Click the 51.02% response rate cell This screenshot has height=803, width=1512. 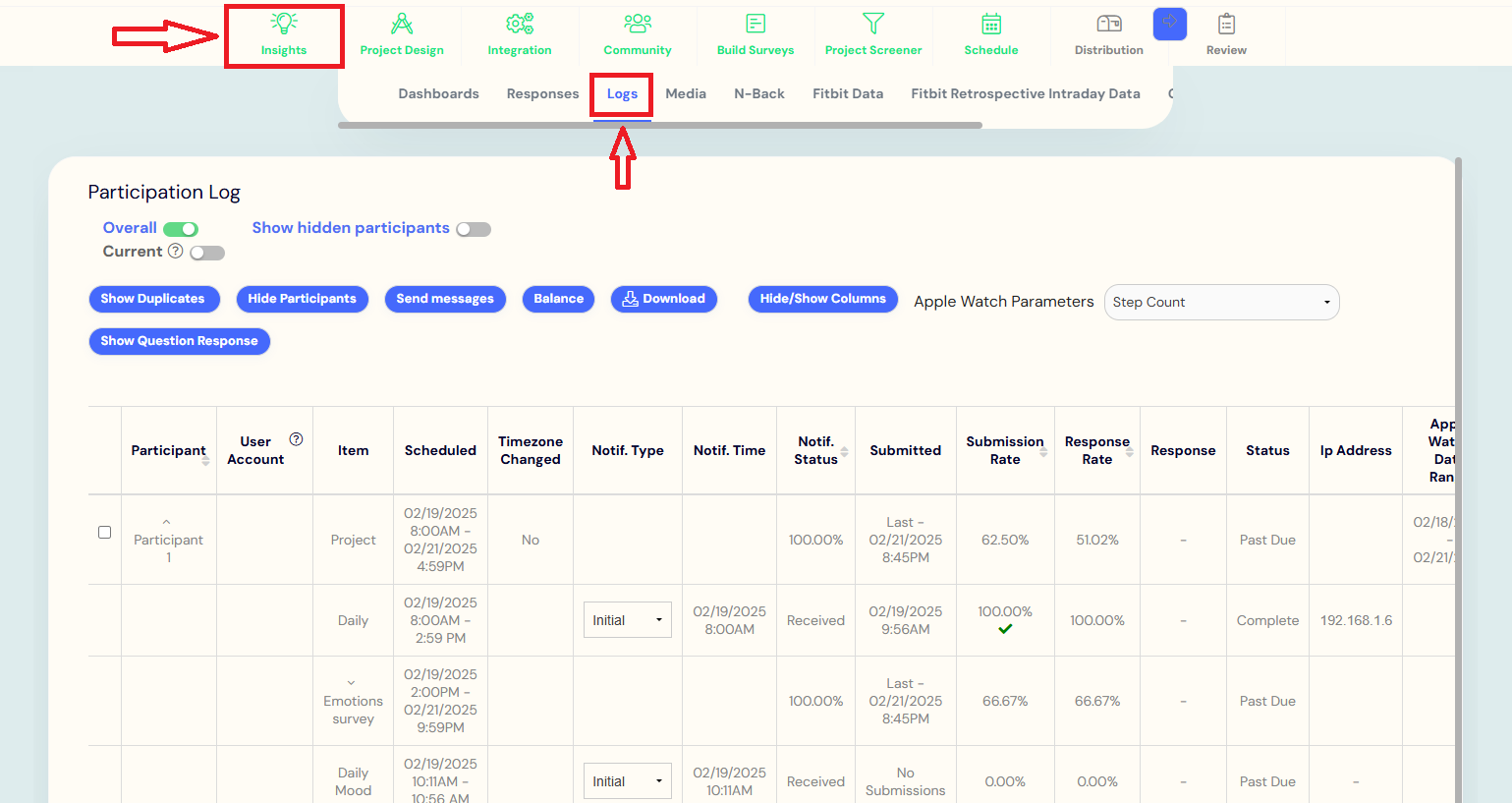[1097, 540]
